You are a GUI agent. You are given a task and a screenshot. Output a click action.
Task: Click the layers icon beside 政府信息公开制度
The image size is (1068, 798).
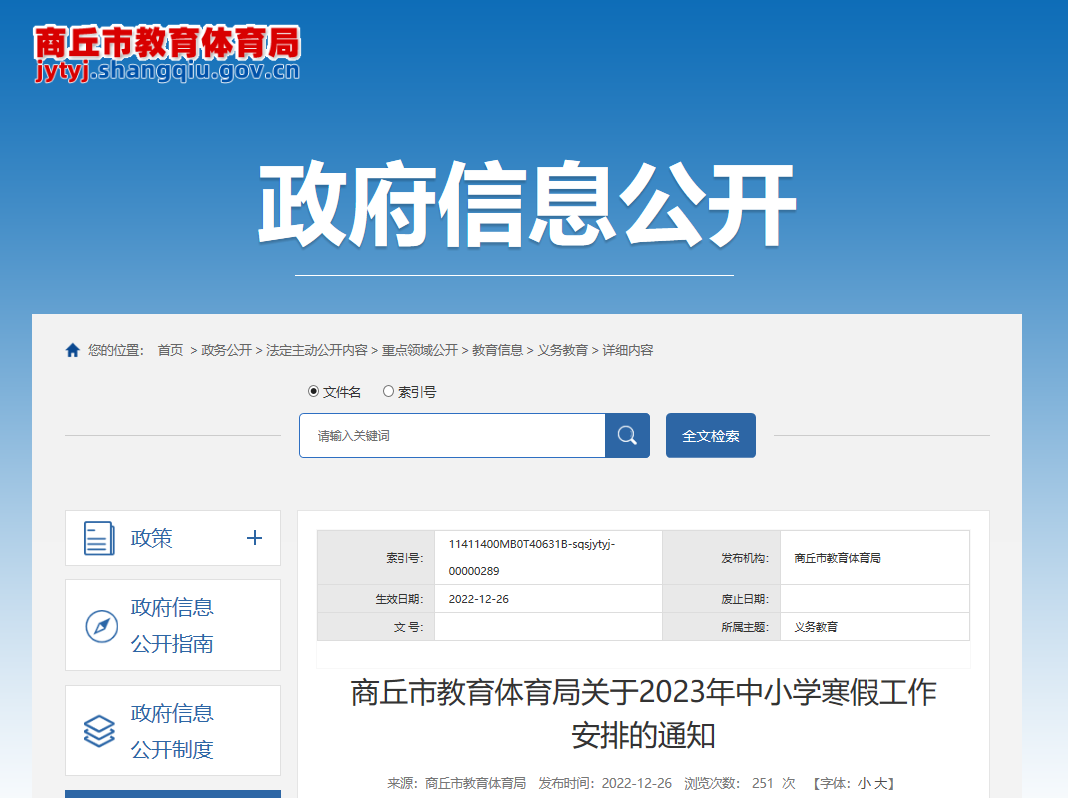coord(99,731)
